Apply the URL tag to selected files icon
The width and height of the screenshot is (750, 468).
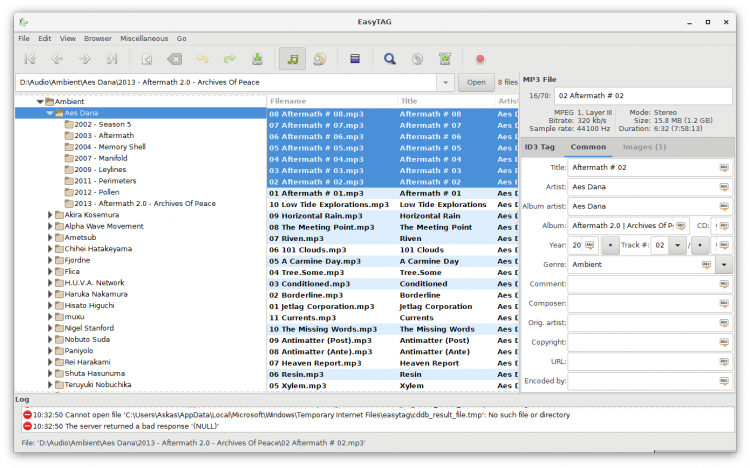click(724, 362)
